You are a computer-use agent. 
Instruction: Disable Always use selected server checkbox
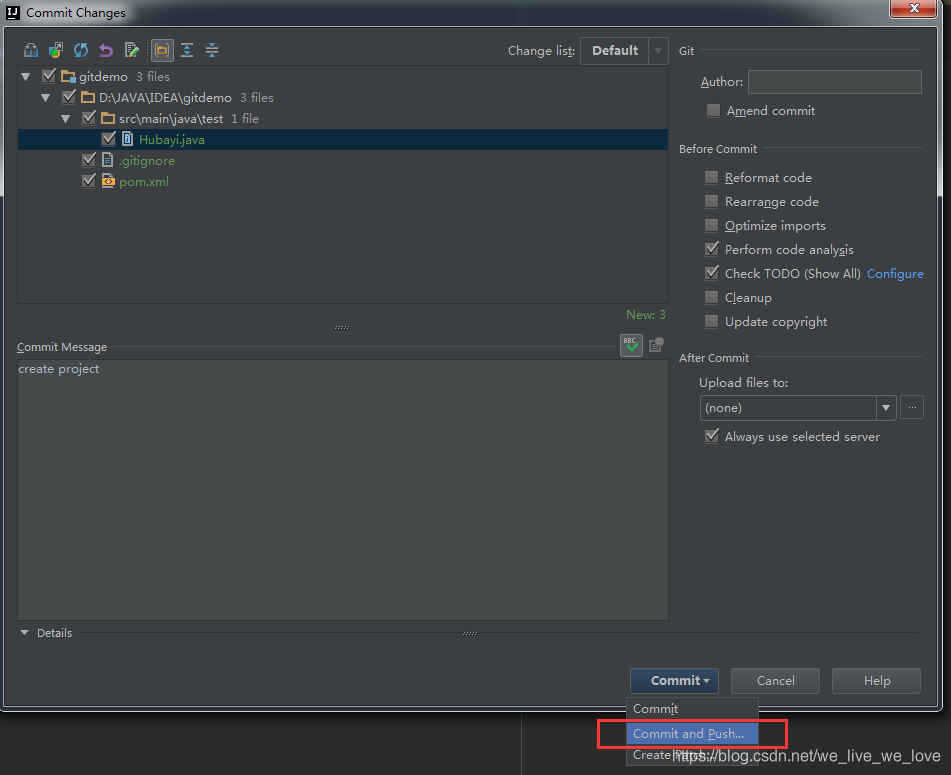pos(711,436)
